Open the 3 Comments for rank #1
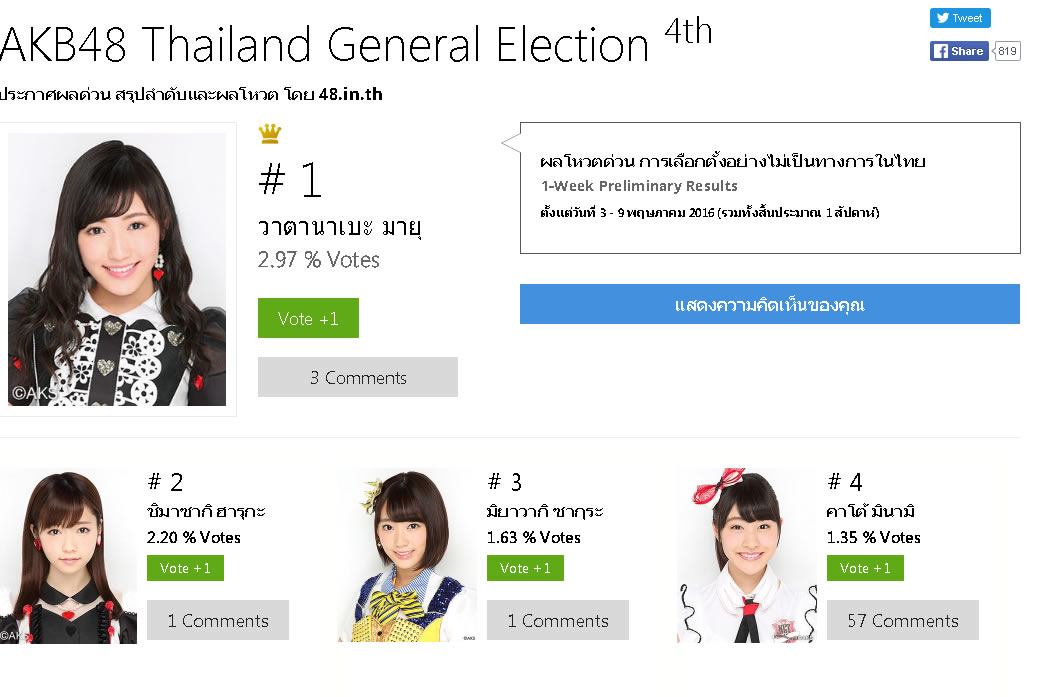The image size is (1037, 697). tap(358, 377)
